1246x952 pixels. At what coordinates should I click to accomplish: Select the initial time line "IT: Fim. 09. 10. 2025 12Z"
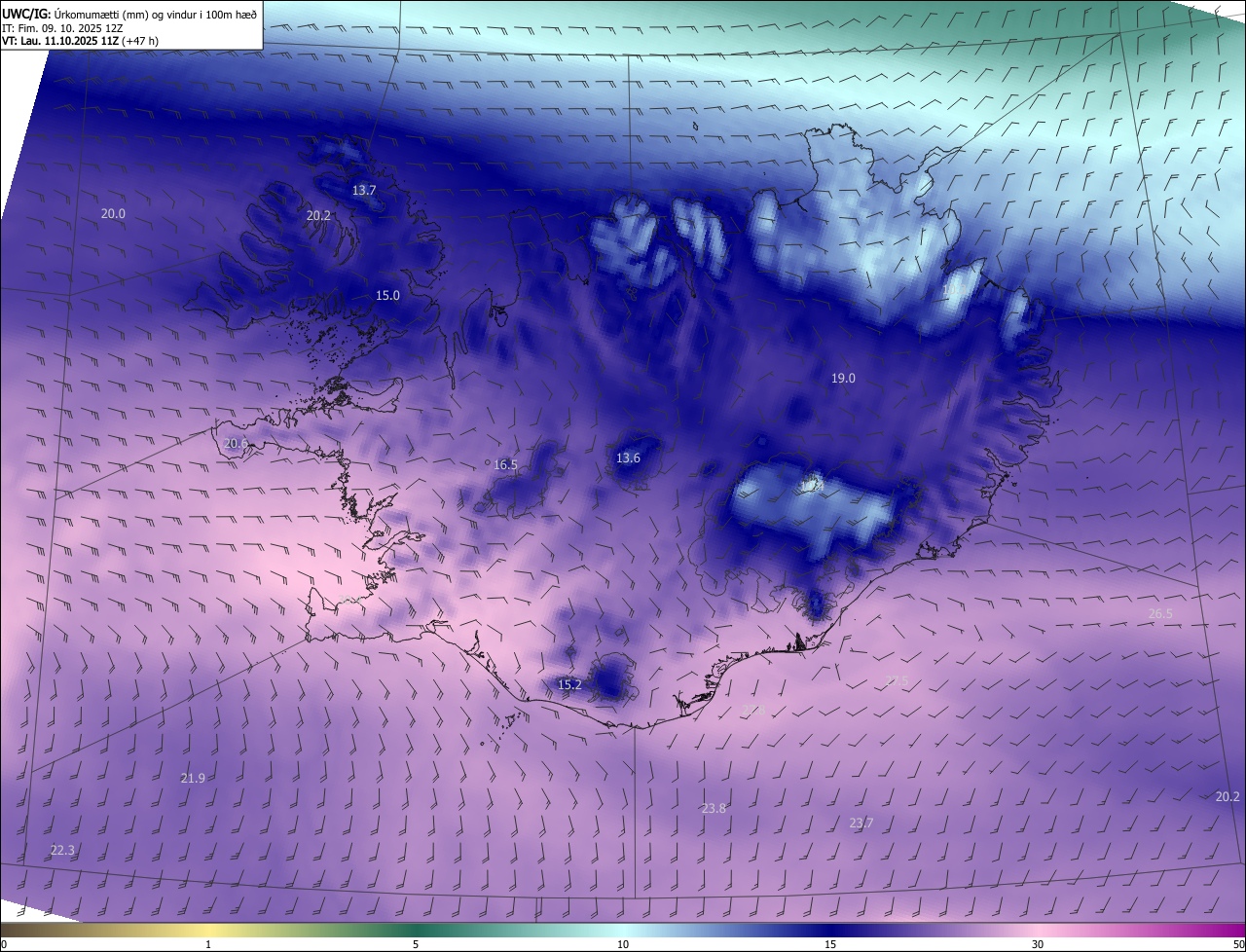pyautogui.click(x=61, y=27)
